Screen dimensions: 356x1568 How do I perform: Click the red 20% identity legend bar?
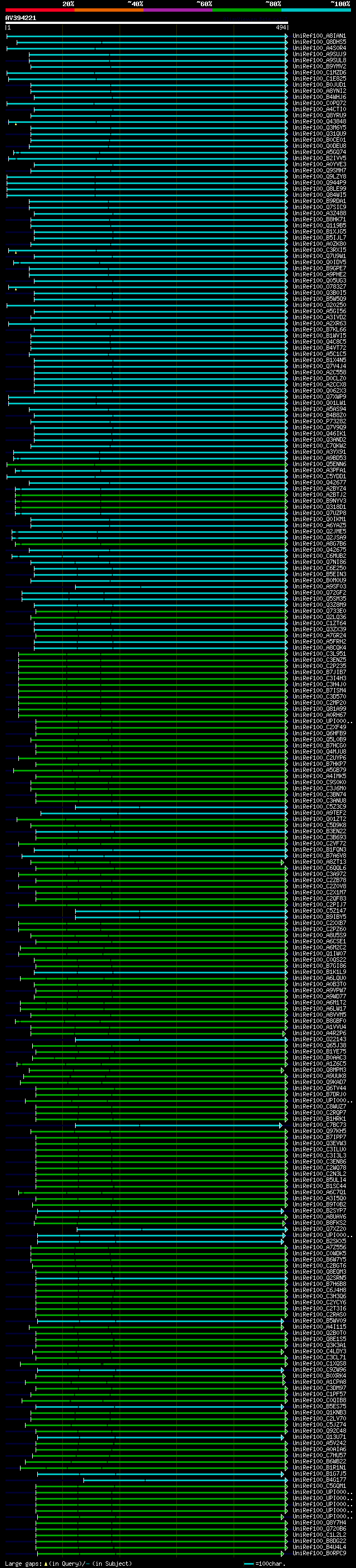pyautogui.click(x=40, y=10)
